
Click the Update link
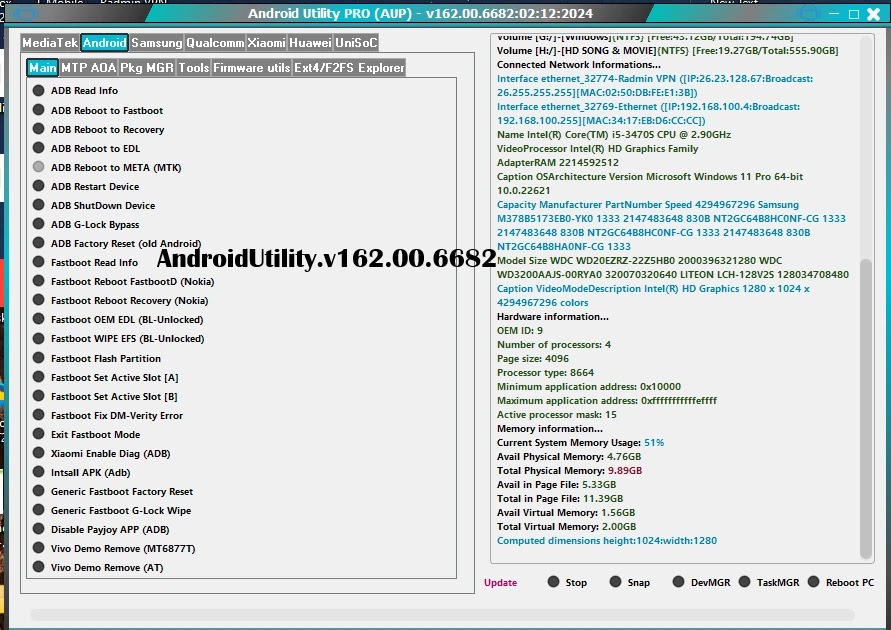tap(500, 582)
